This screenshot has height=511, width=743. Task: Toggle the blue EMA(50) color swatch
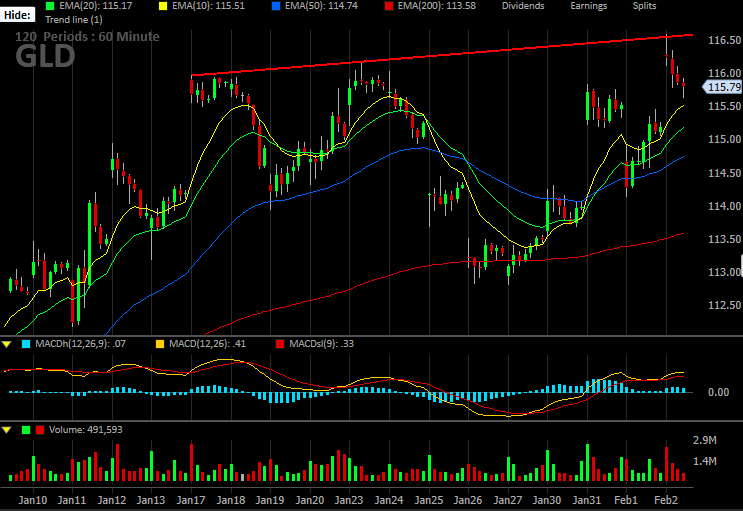click(x=276, y=6)
